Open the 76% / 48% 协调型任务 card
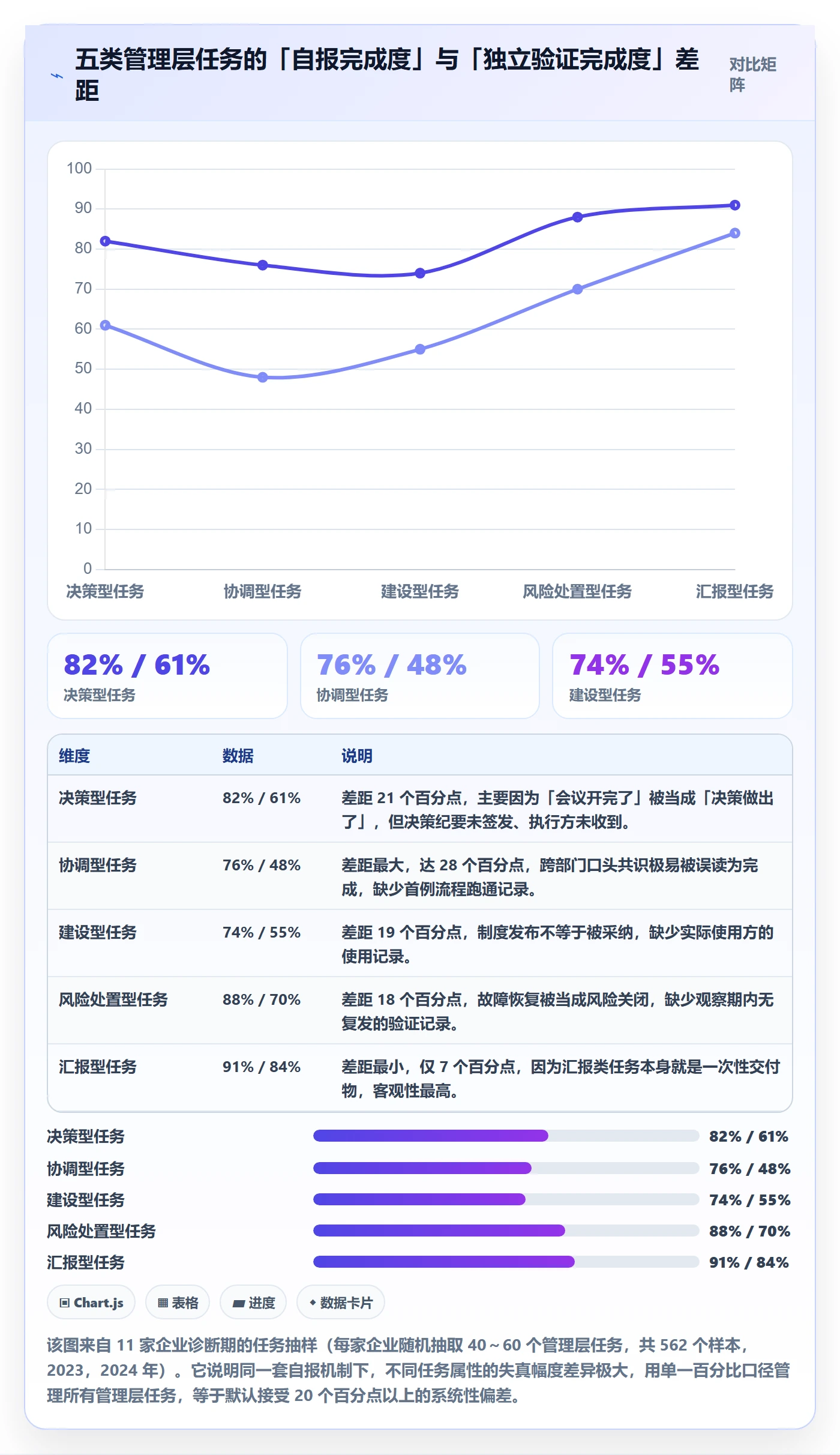This screenshot has height=1455, width=840. pyautogui.click(x=420, y=676)
